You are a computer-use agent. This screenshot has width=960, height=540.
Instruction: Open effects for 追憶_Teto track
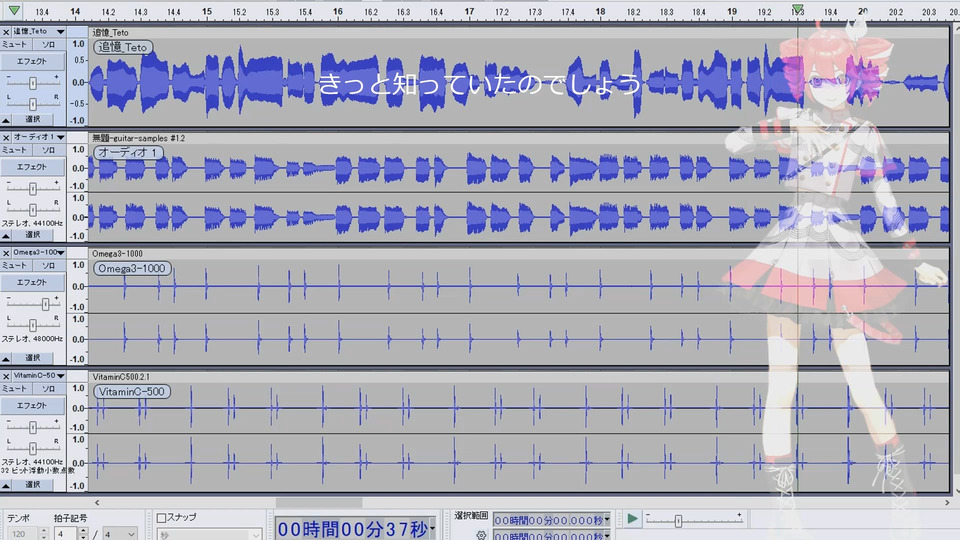tap(32, 61)
